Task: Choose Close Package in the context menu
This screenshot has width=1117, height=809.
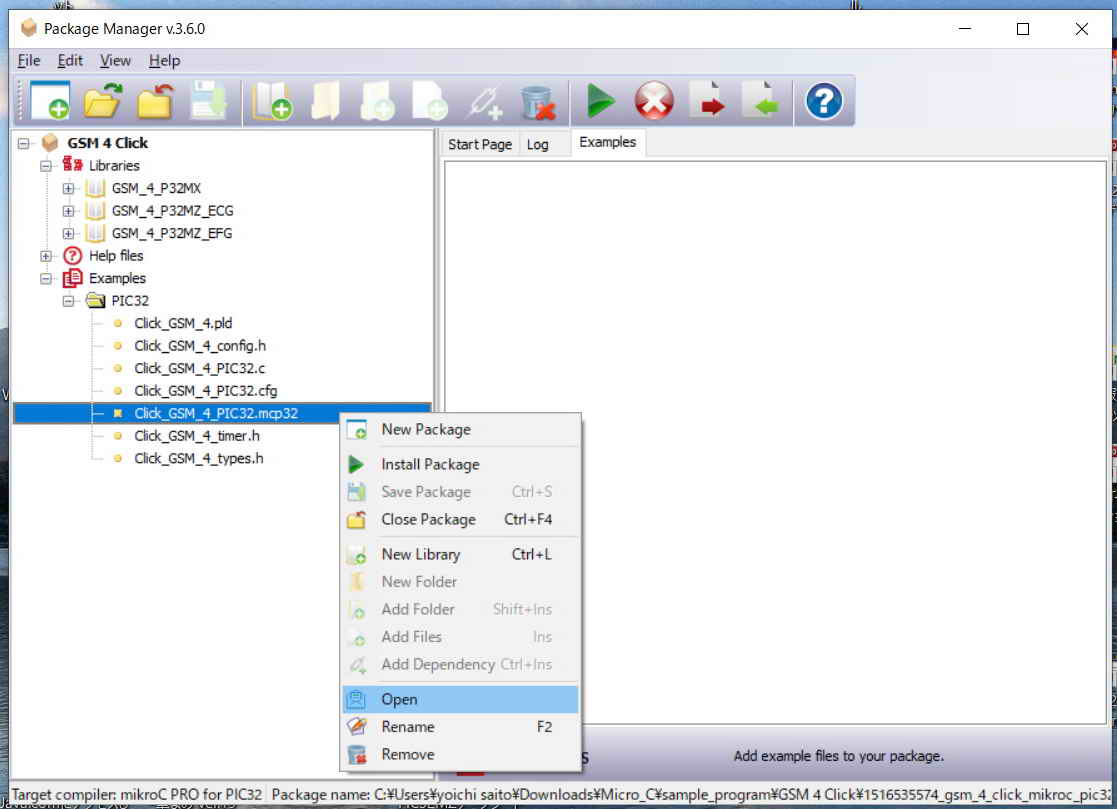Action: point(460,520)
